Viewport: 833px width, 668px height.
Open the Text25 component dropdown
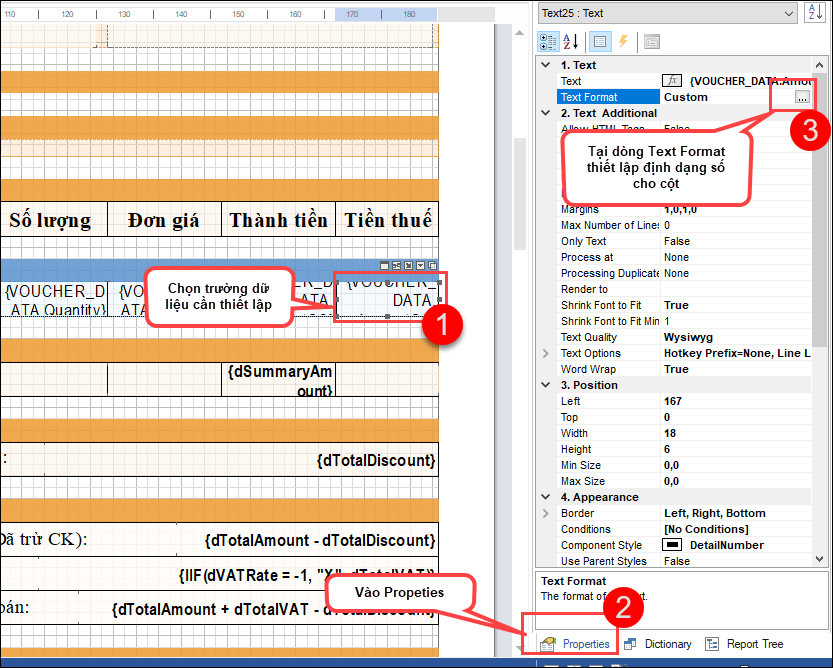(x=788, y=13)
